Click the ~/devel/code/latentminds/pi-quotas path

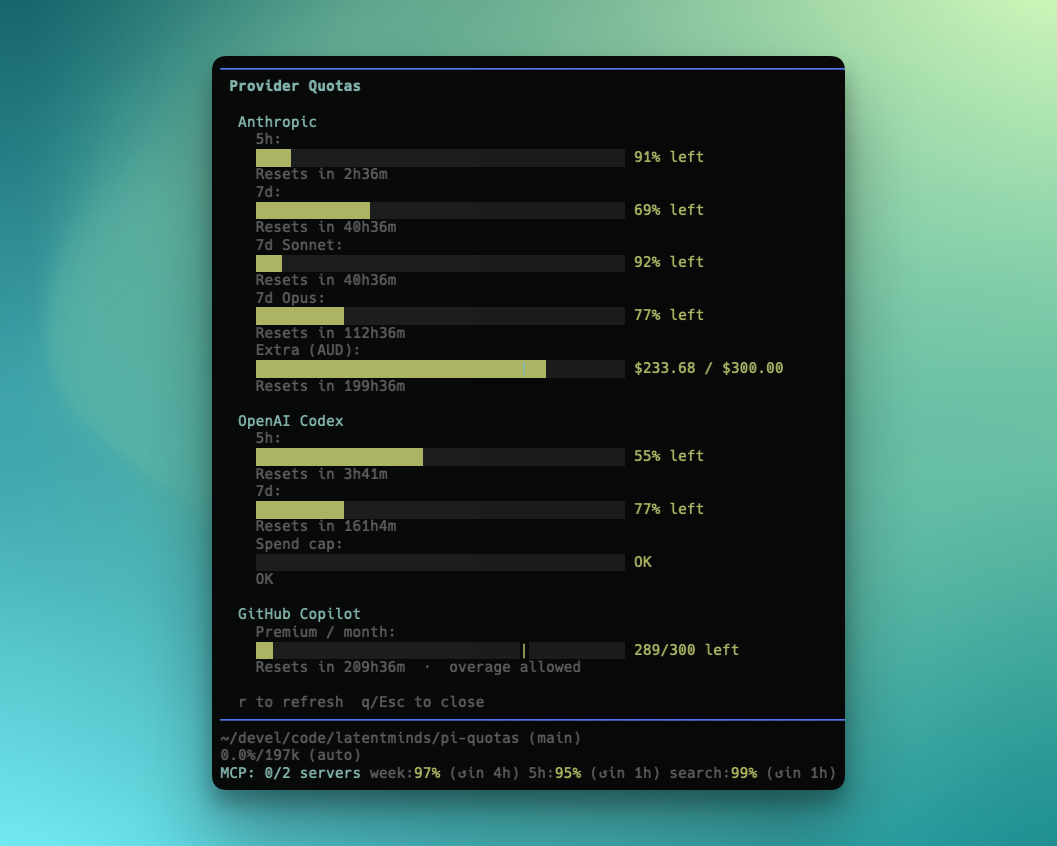pos(370,738)
